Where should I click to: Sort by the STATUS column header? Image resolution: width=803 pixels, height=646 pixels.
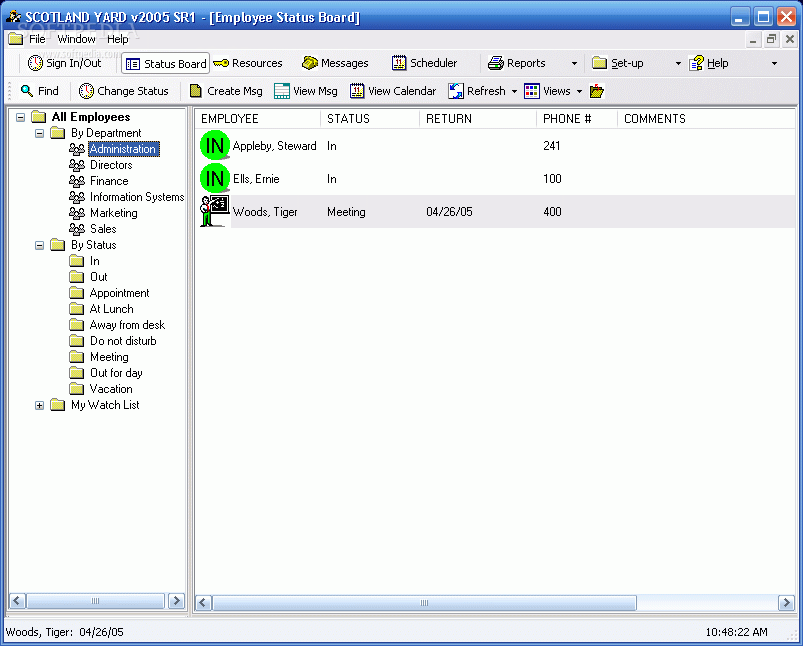(x=370, y=119)
